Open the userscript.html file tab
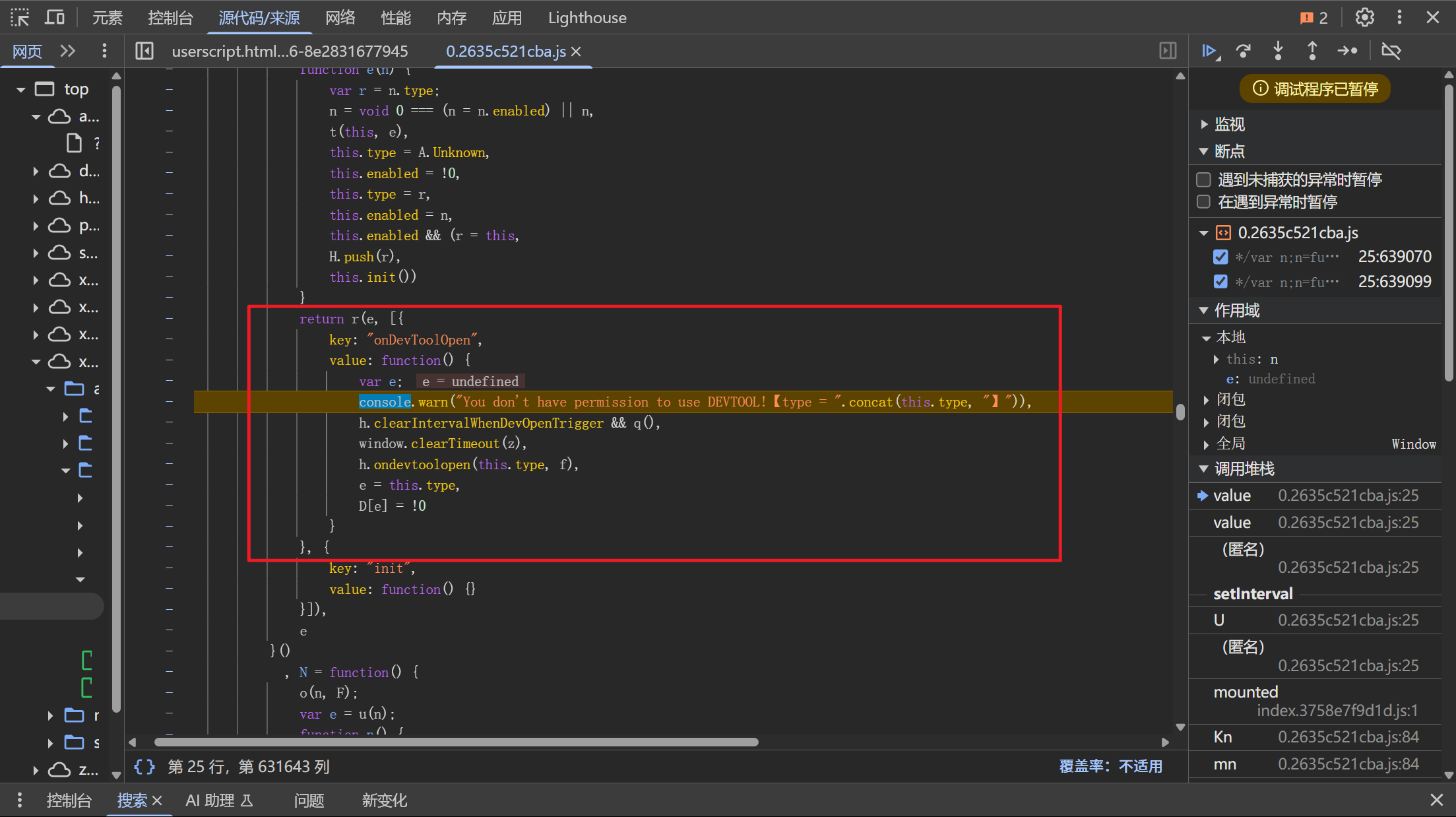Viewport: 1456px width, 817px height. coord(290,51)
